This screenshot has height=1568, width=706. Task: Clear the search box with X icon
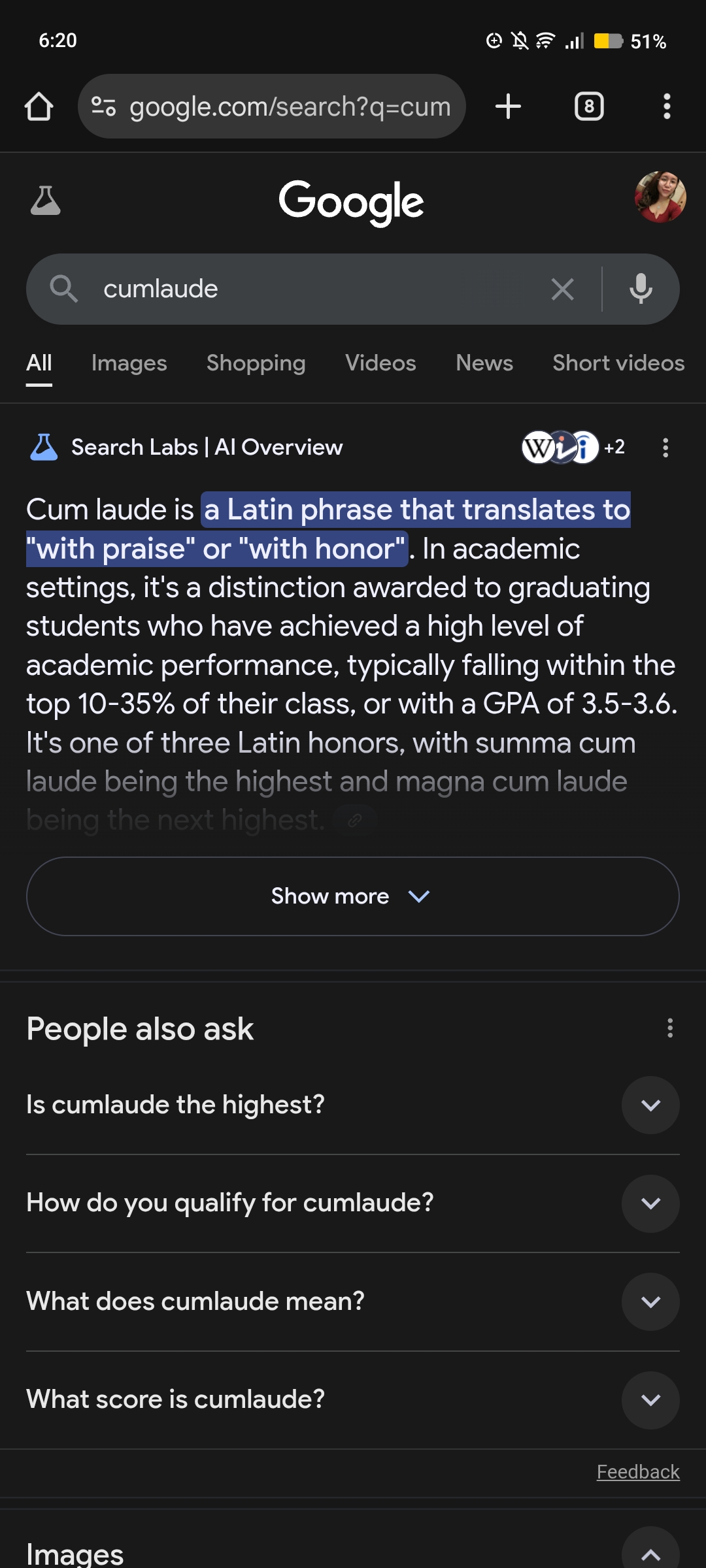point(562,289)
